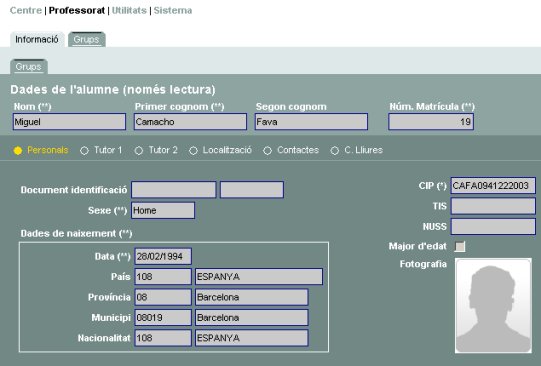Viewport: 541px width, 366px height.
Task: Click the Núm. Matrícula field showing 19
Action: pos(431,121)
